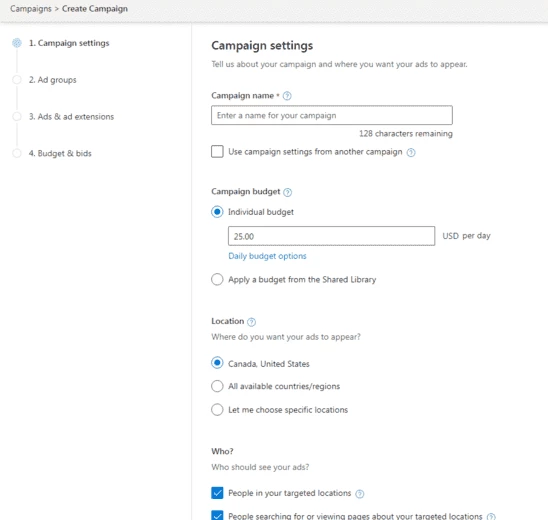This screenshot has height=520, width=548.
Task: Go to step 4 Budget & bids
Action: pos(60,153)
